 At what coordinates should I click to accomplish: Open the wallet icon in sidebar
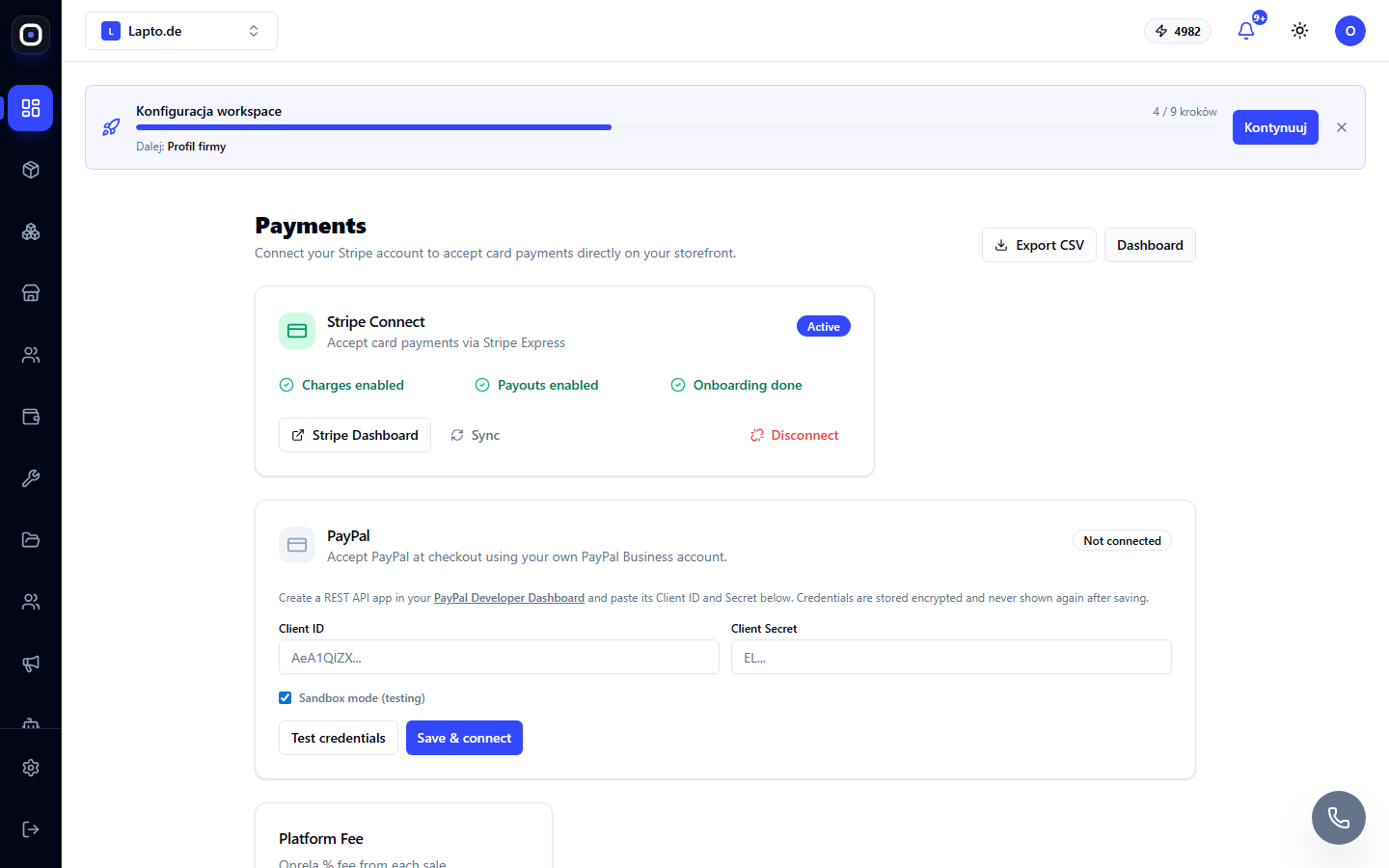[x=31, y=417]
